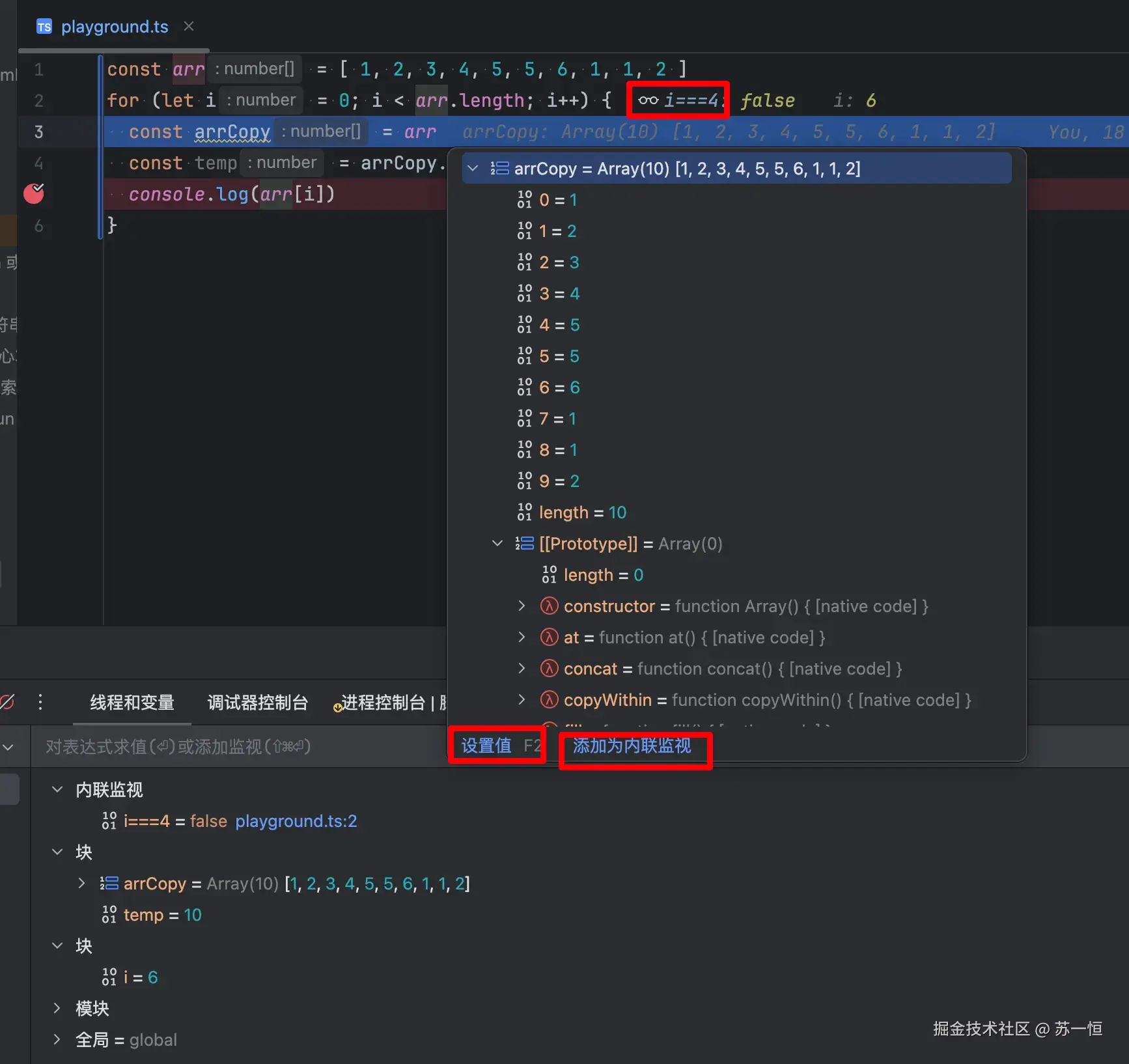Click the array icon beside [[Prototype]]
Screen dimensions: 1129x1064
pyautogui.click(x=525, y=544)
